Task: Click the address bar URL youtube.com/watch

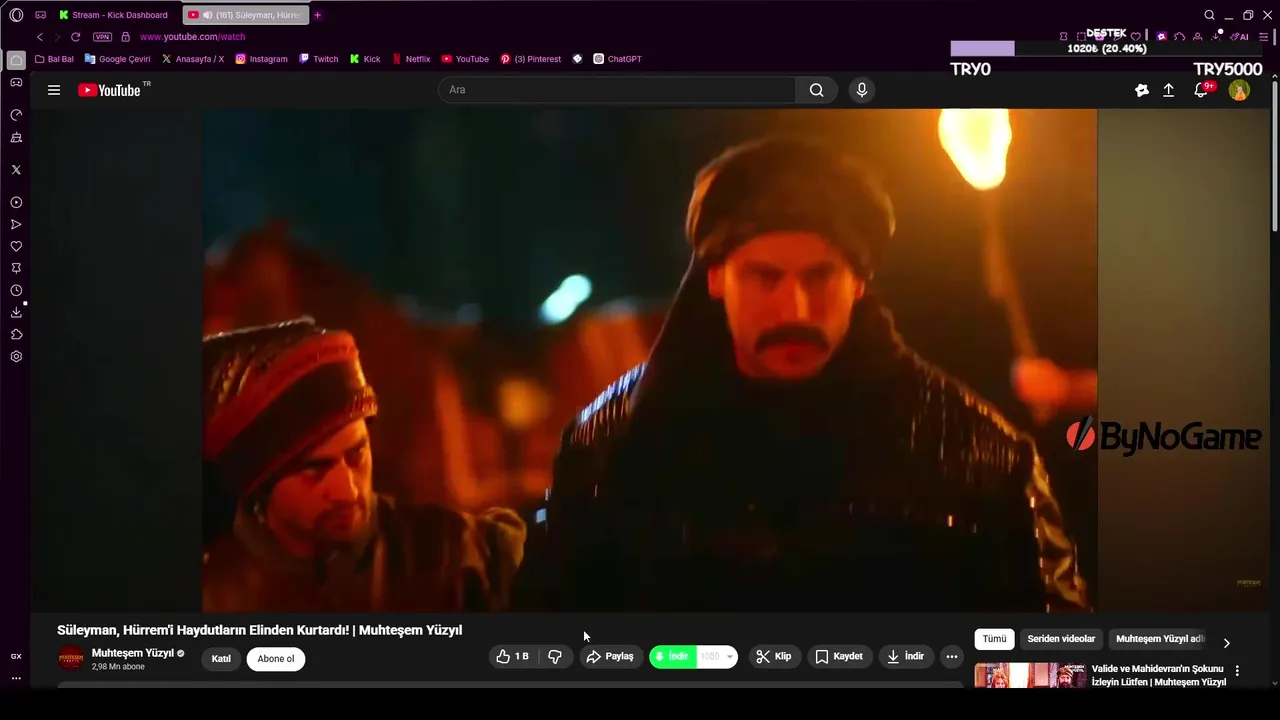Action: 192,37
